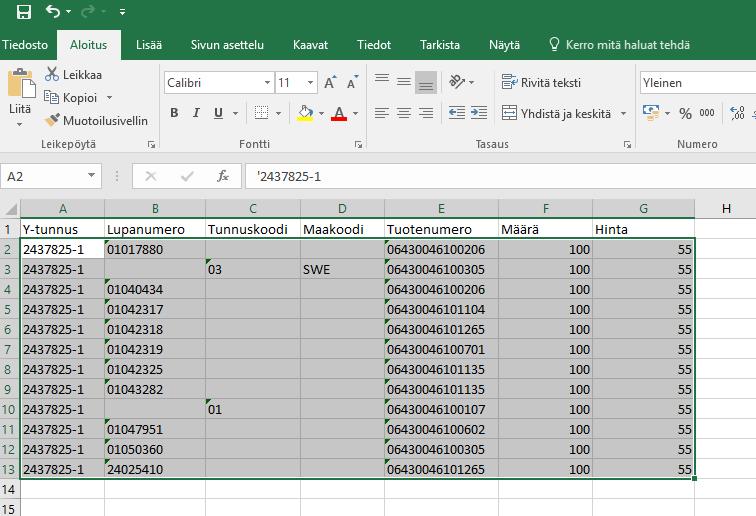
Task: Apply accounting currency number format
Action: click(x=651, y=113)
